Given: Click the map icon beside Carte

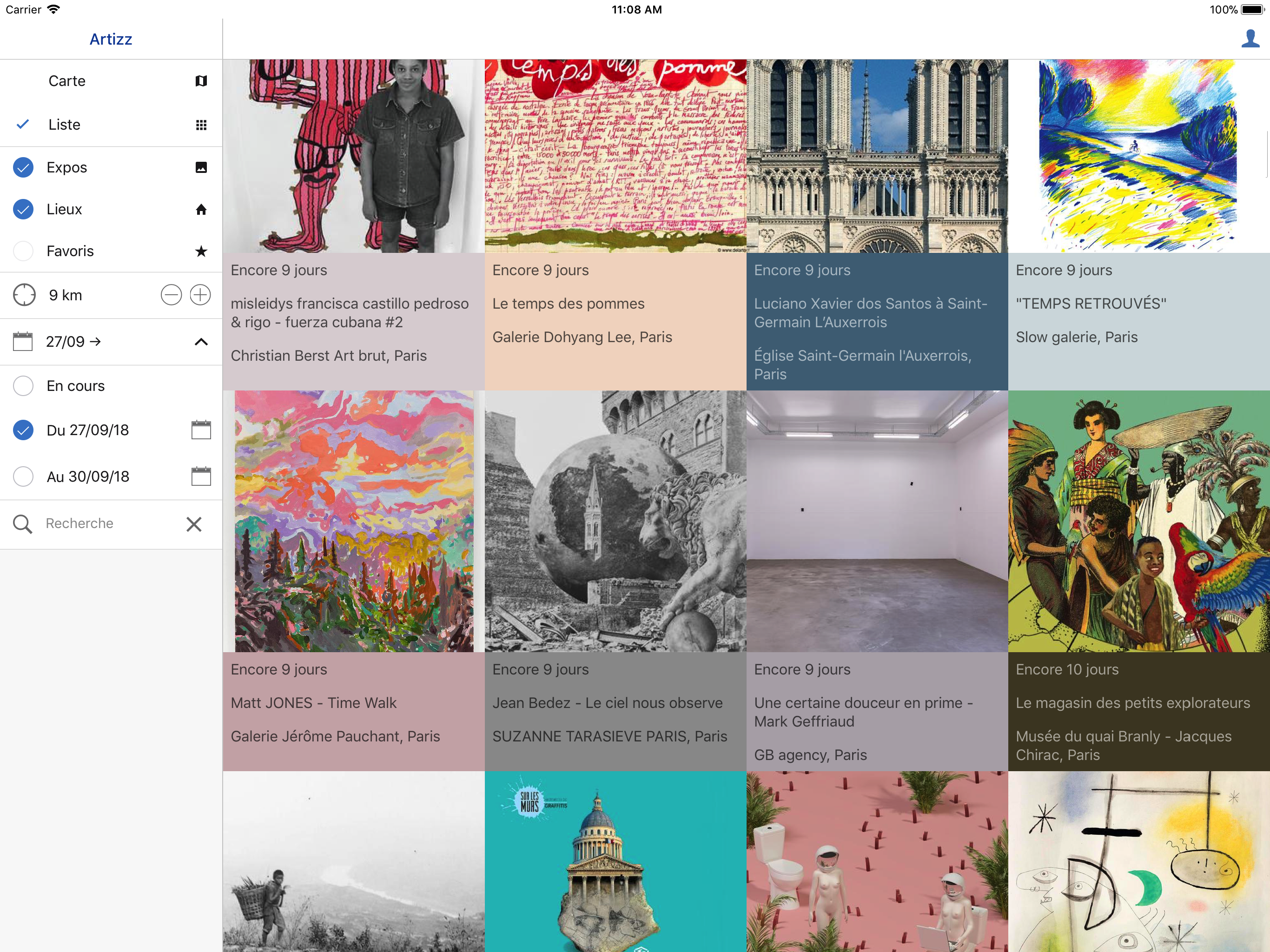Looking at the screenshot, I should tap(201, 81).
